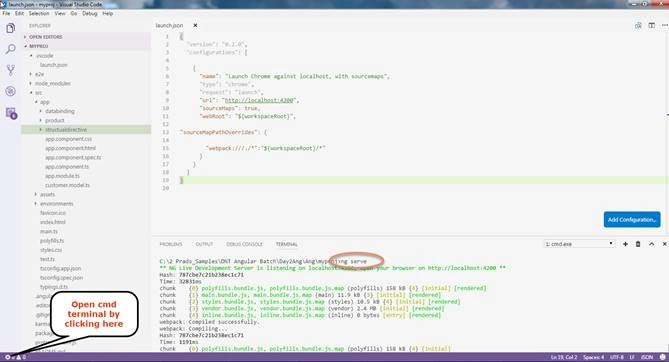The height and width of the screenshot is (362, 669).
Task: Split the editor using the split icon
Action: [x=652, y=26]
